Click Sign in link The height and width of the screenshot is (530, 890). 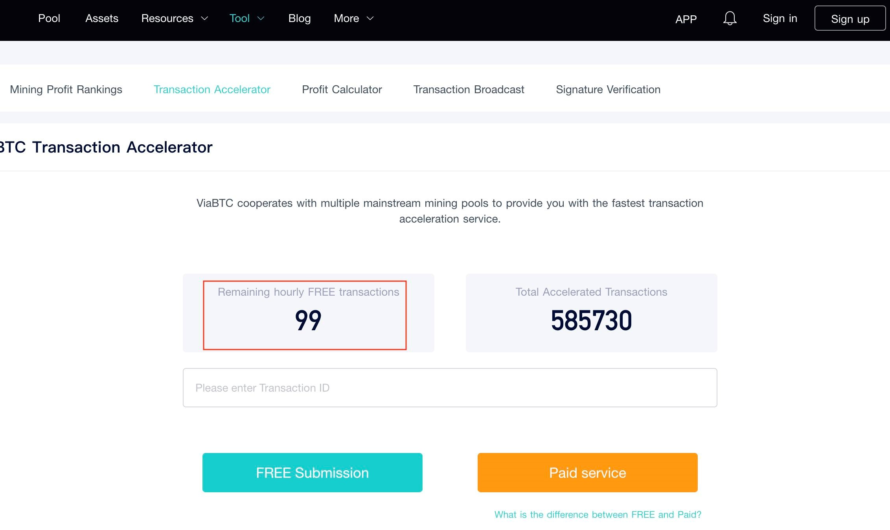(x=779, y=19)
